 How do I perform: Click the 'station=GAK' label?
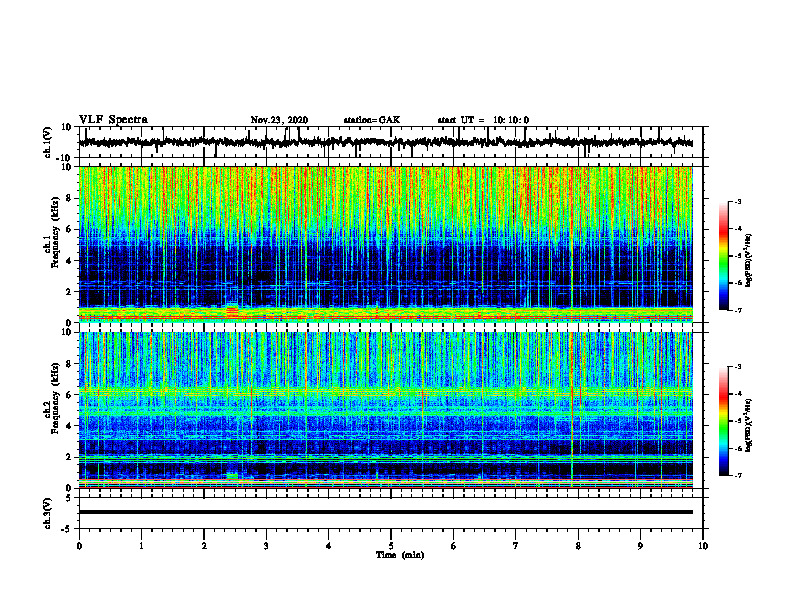click(372, 120)
